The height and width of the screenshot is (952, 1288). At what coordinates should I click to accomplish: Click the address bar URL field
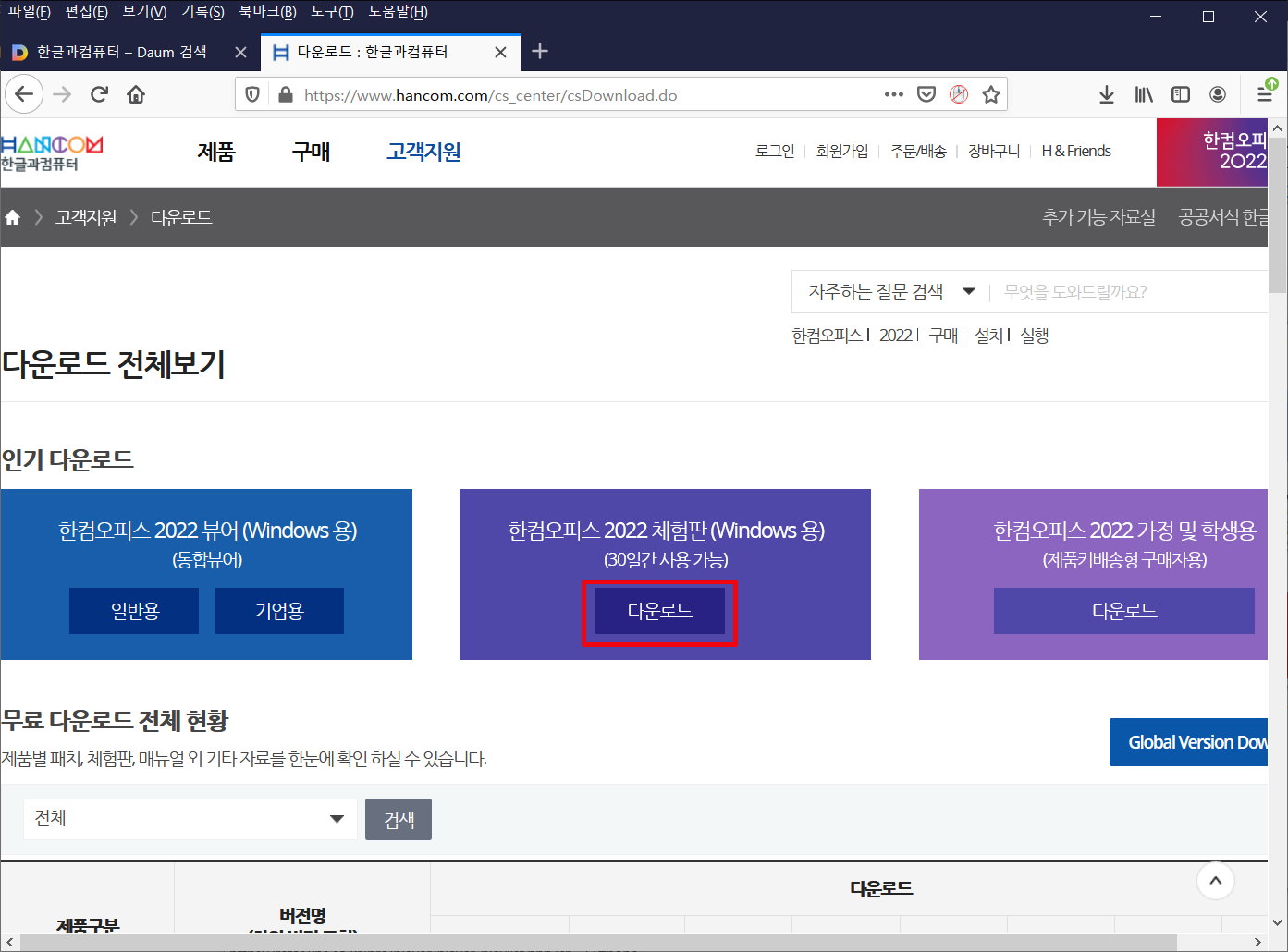(587, 94)
